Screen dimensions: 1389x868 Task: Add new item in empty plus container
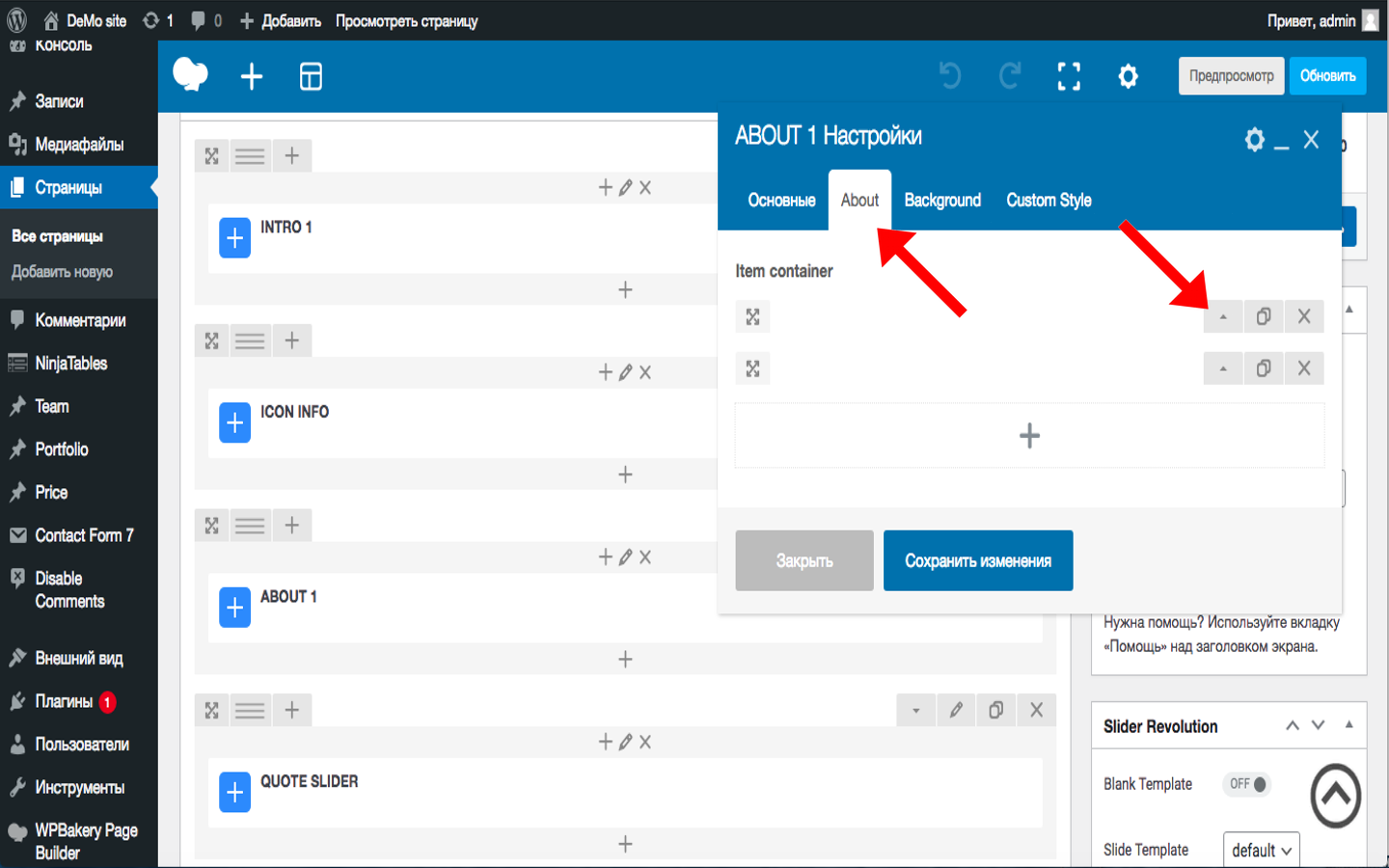tap(1029, 436)
